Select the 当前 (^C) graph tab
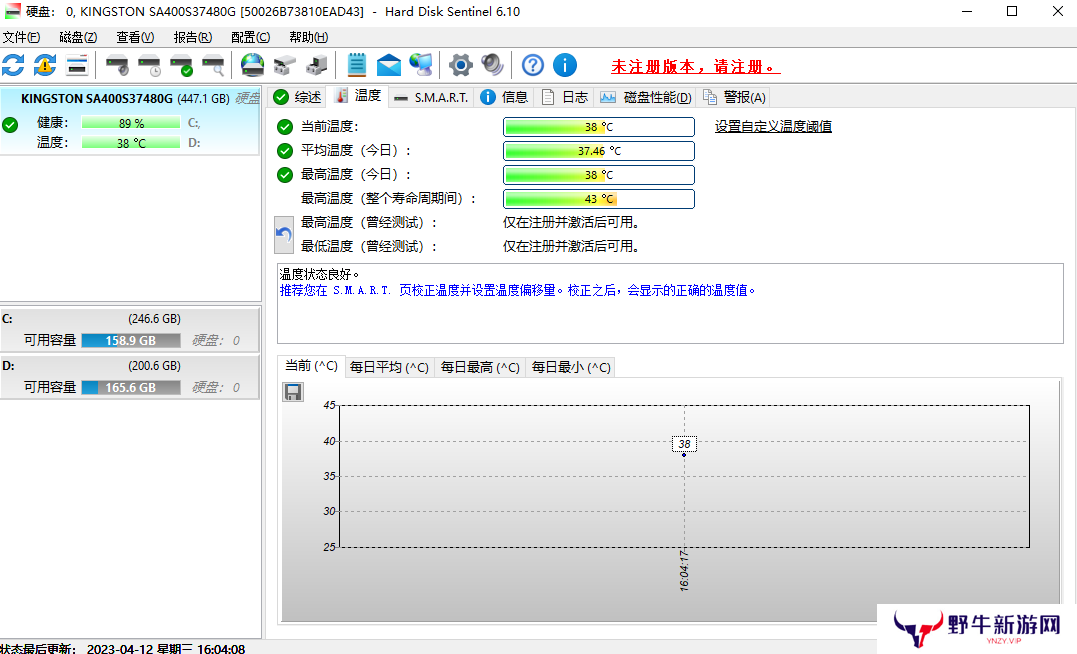Screen dimensions: 1077x654 (311, 366)
